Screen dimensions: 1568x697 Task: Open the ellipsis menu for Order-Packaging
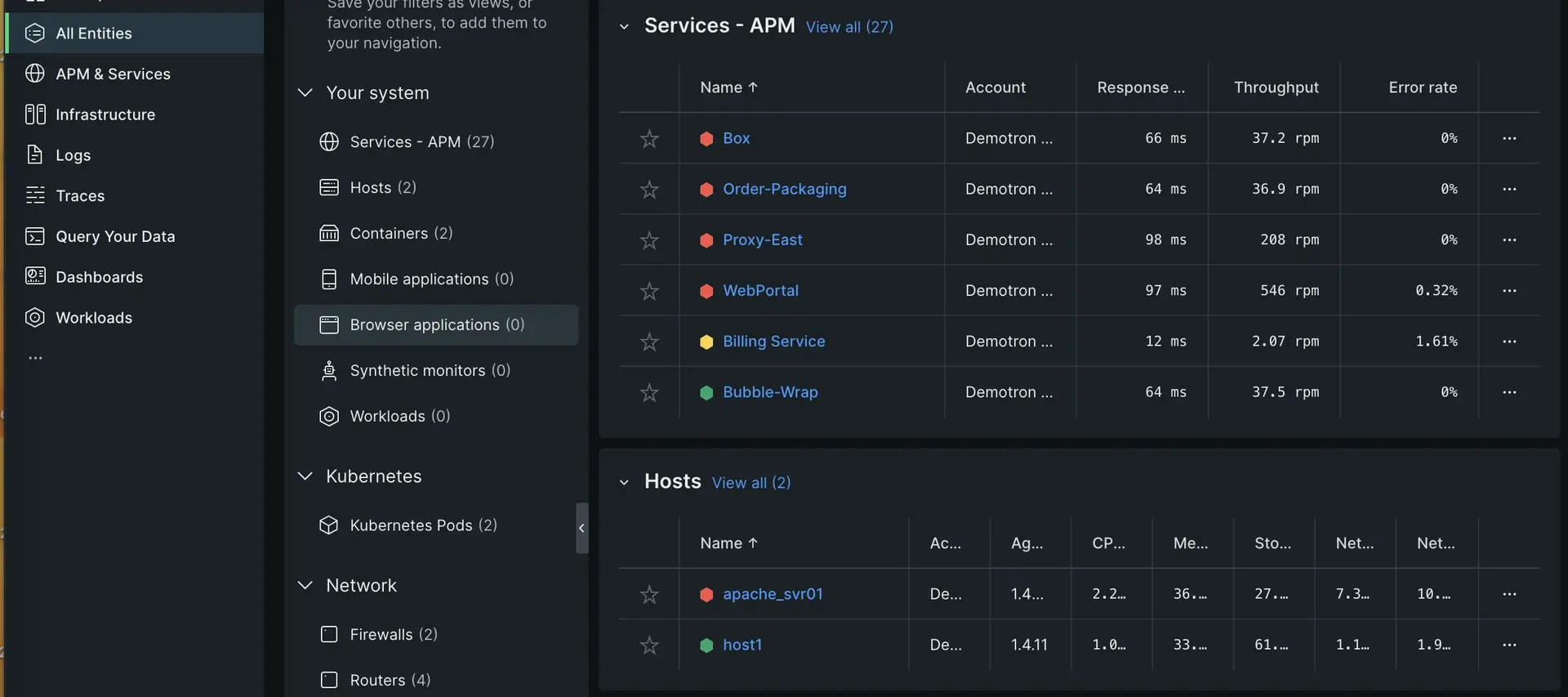coord(1509,189)
